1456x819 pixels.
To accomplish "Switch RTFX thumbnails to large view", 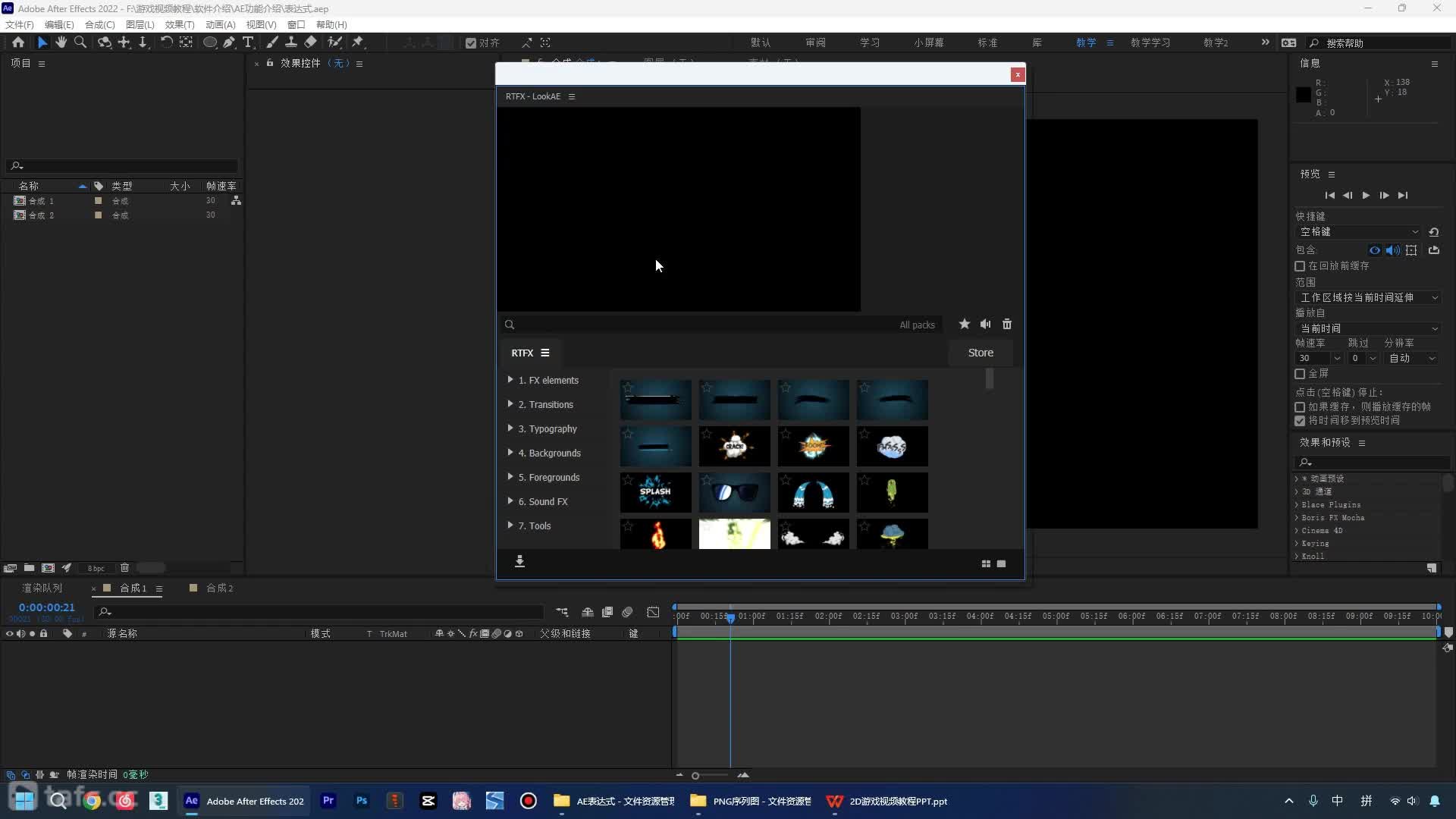I will coord(1001,563).
